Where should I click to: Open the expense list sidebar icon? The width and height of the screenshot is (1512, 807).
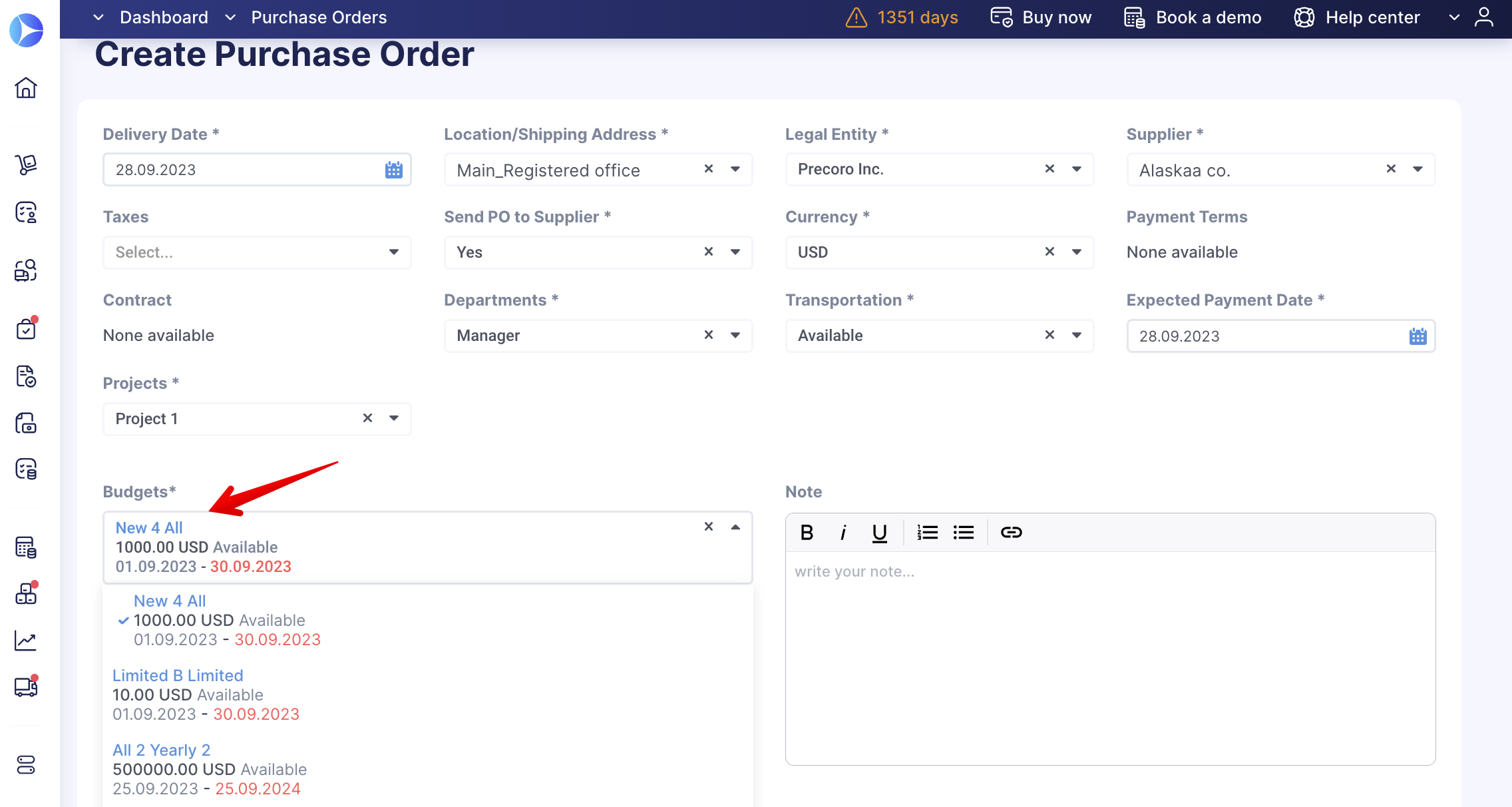pos(26,469)
